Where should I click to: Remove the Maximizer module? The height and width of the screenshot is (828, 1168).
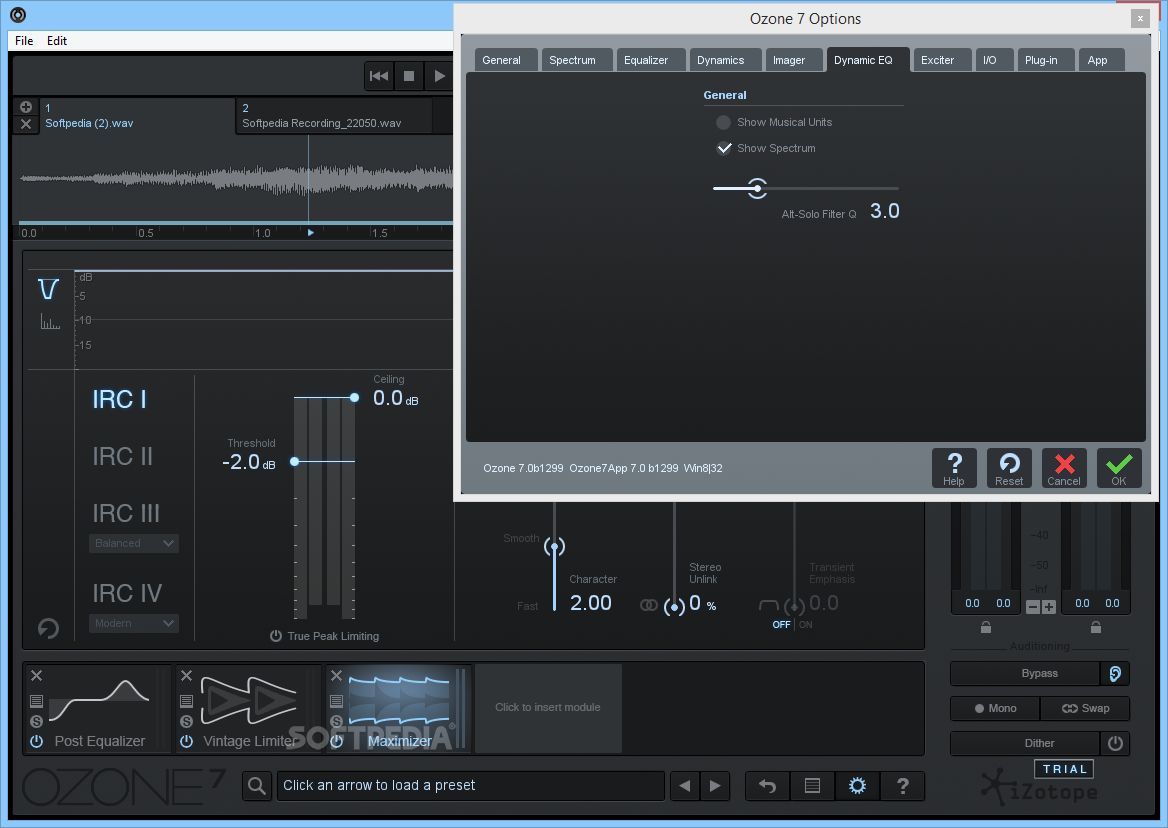point(336,675)
